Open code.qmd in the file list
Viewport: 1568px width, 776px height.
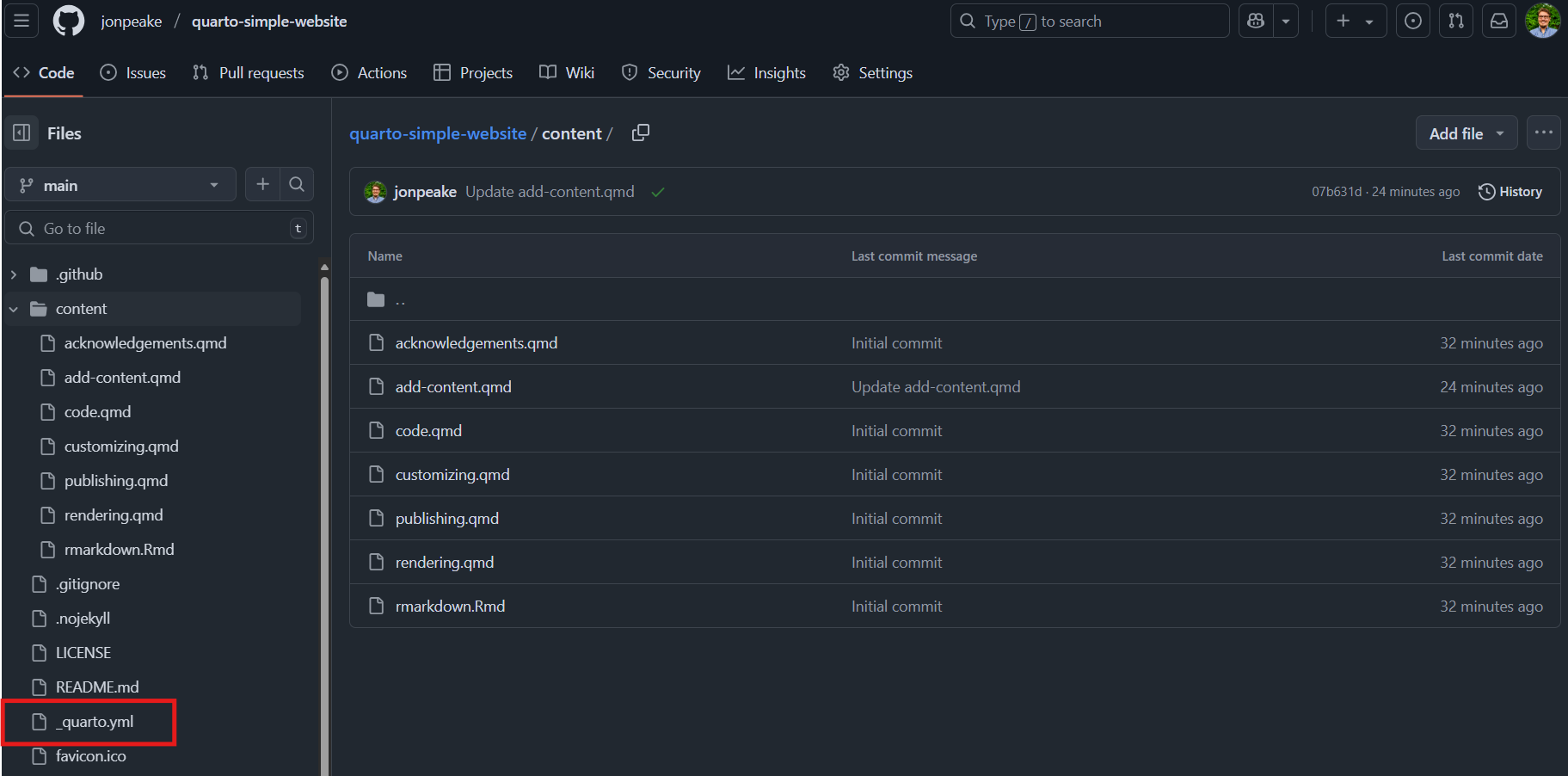[x=428, y=431]
